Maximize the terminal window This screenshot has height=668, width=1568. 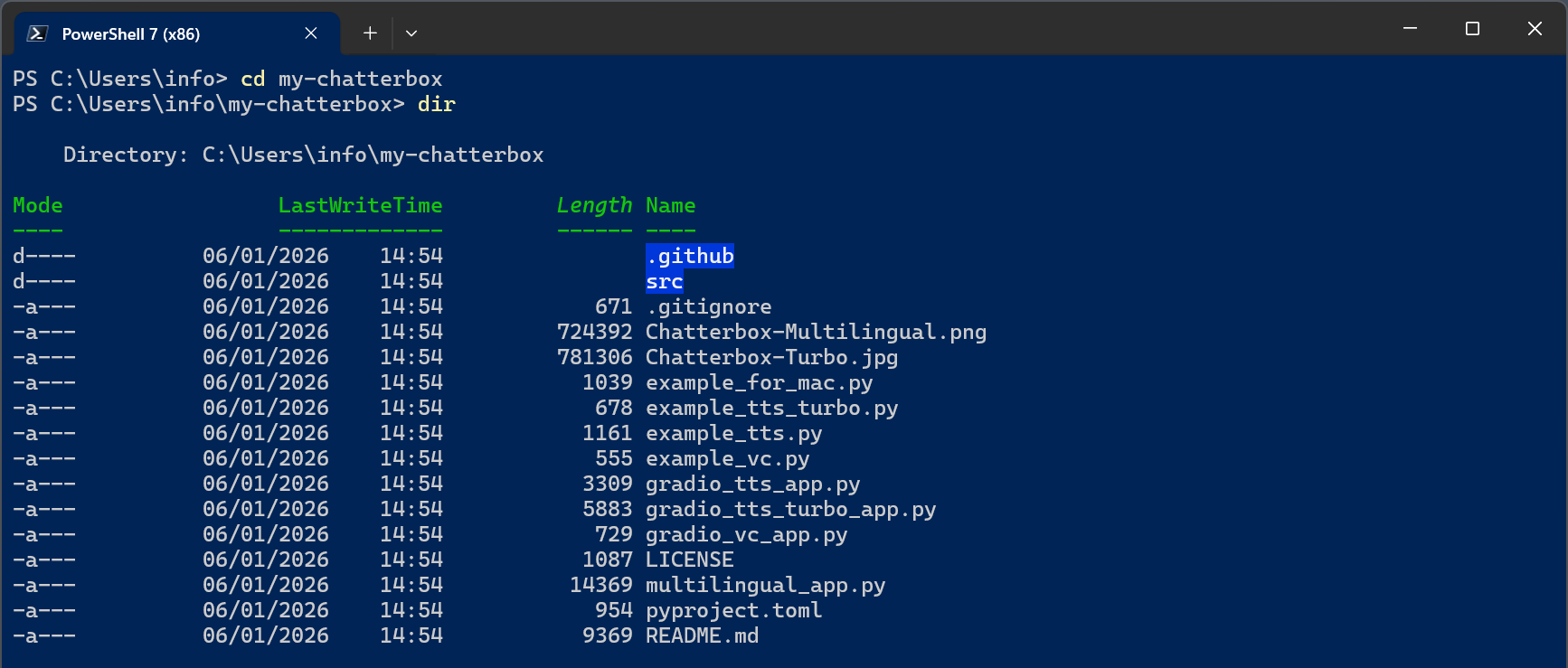1472,29
